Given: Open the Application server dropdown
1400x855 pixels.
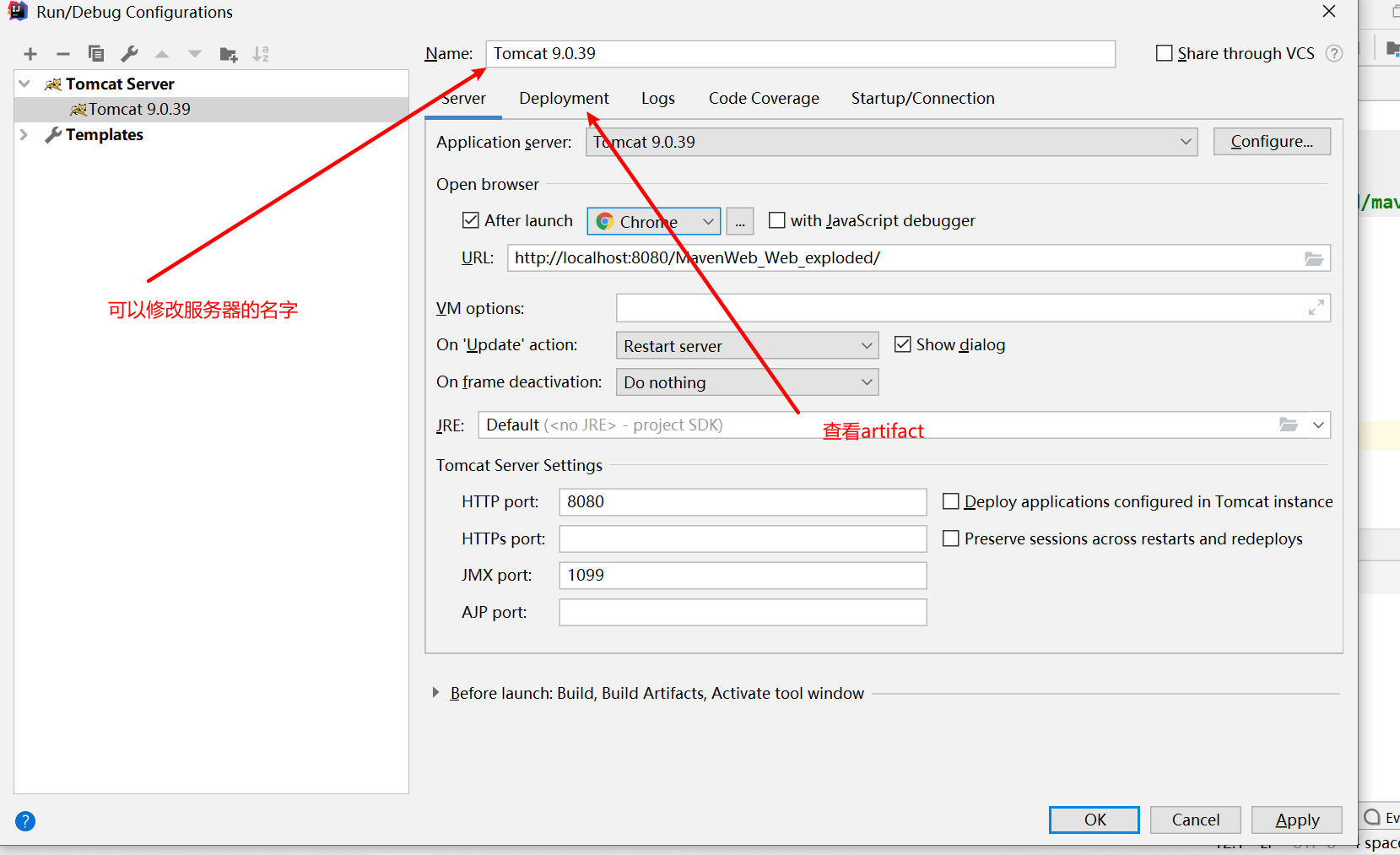Looking at the screenshot, I should (x=892, y=142).
